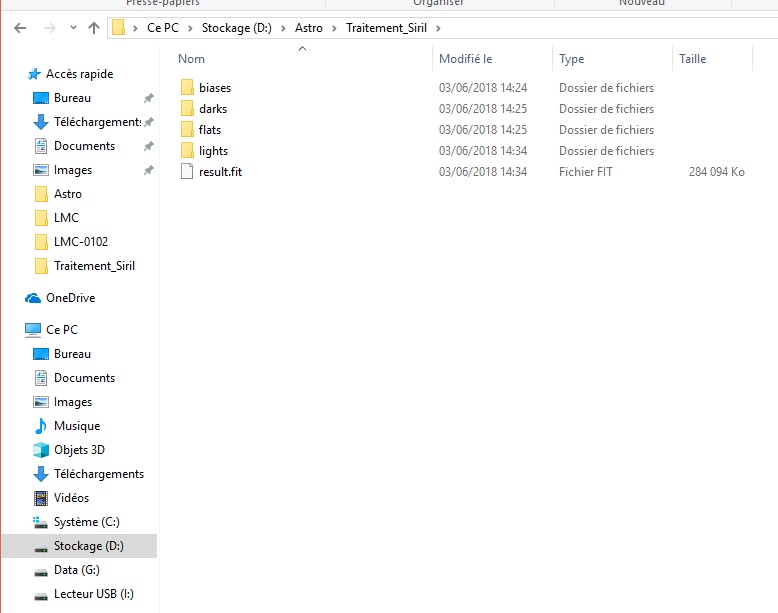The height and width of the screenshot is (613, 778).
Task: Click the 'Ce PC' computer icon
Action: pos(33,330)
